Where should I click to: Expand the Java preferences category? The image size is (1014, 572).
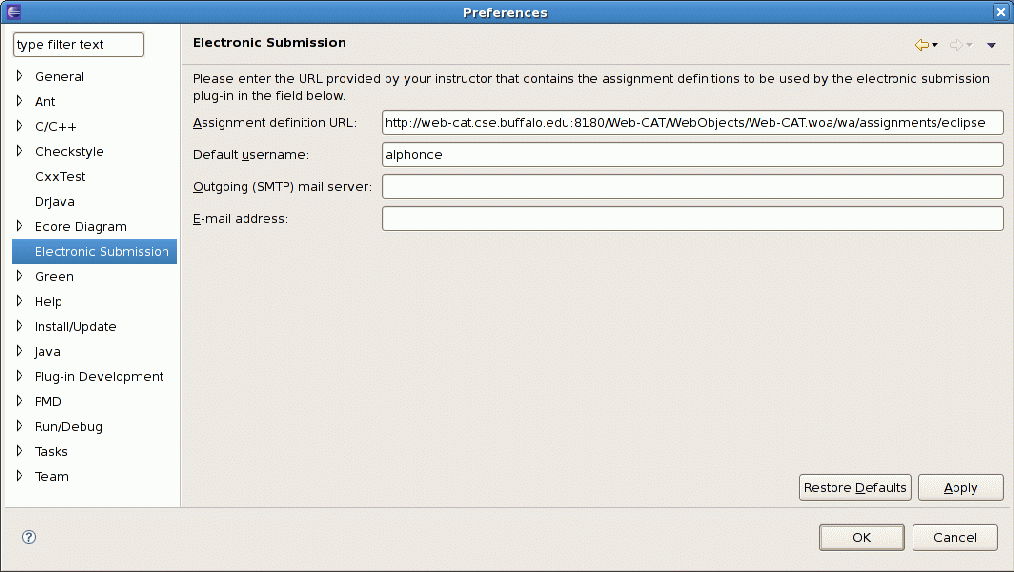[x=19, y=351]
